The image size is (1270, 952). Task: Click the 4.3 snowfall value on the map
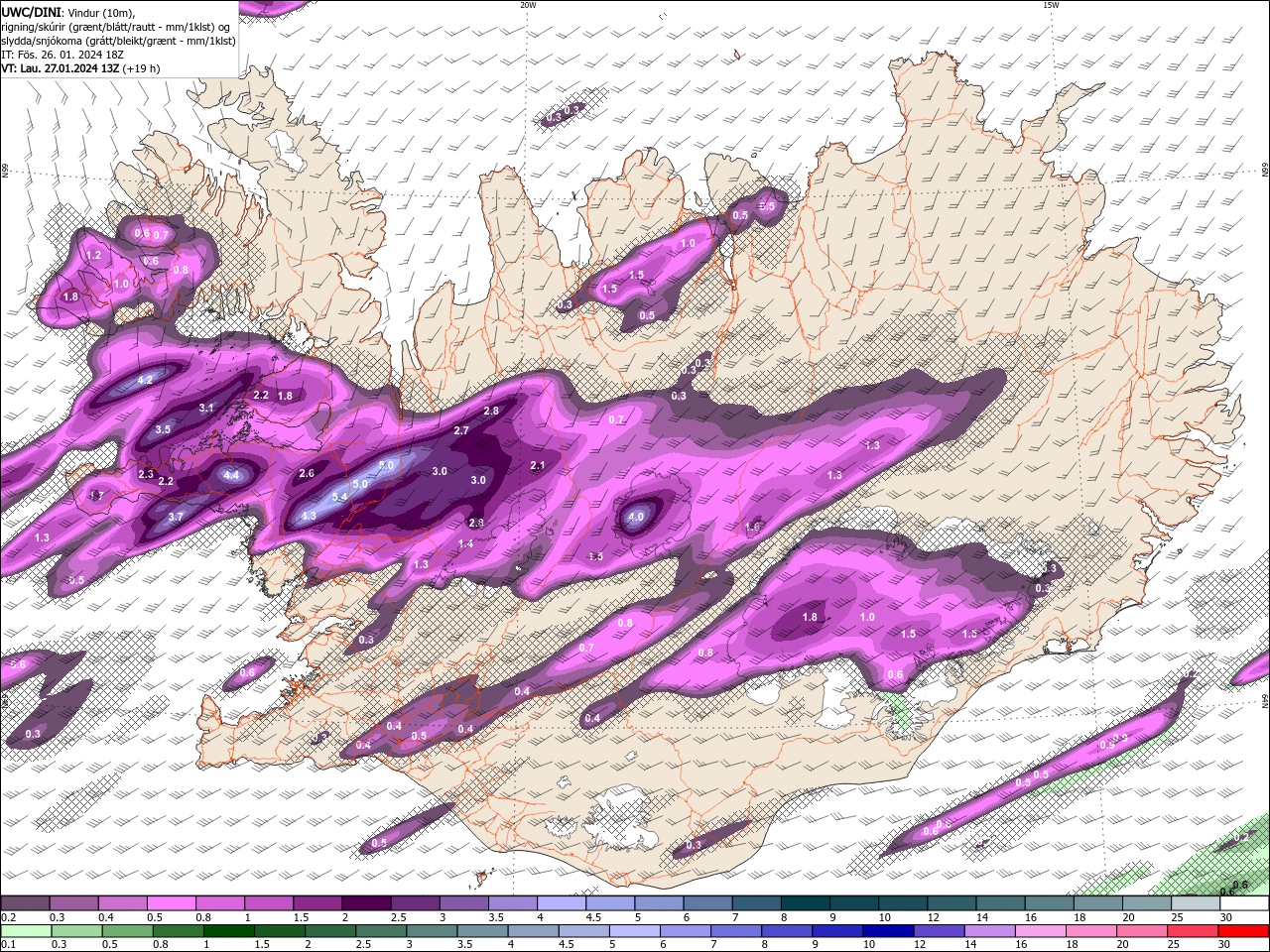(309, 516)
